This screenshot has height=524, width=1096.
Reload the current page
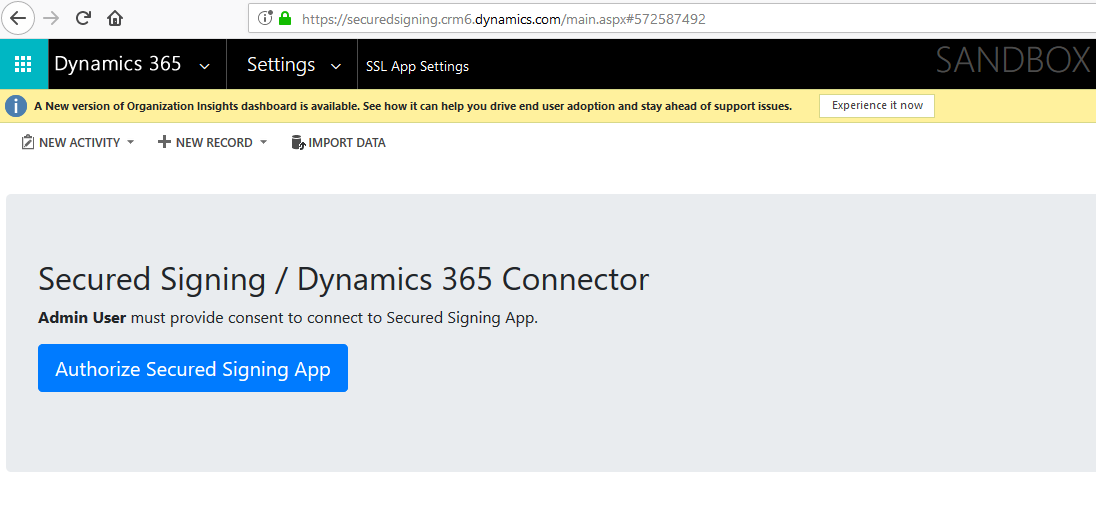83,18
